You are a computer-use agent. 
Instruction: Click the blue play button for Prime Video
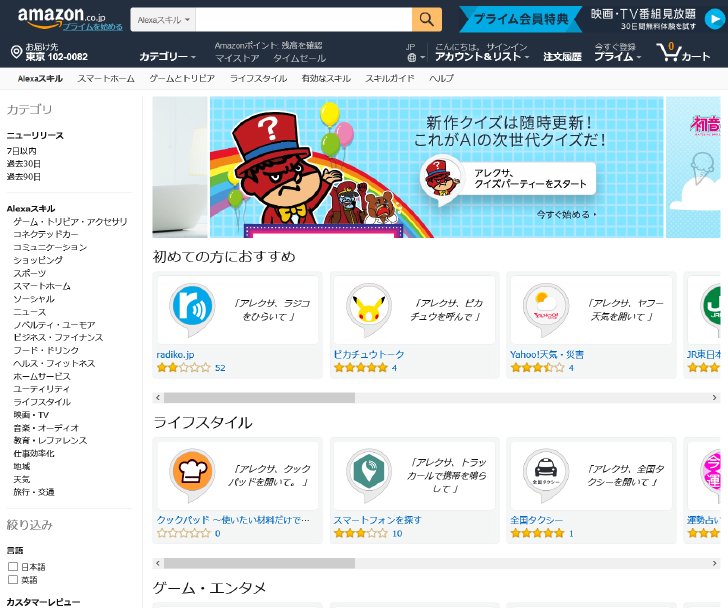(x=714, y=19)
